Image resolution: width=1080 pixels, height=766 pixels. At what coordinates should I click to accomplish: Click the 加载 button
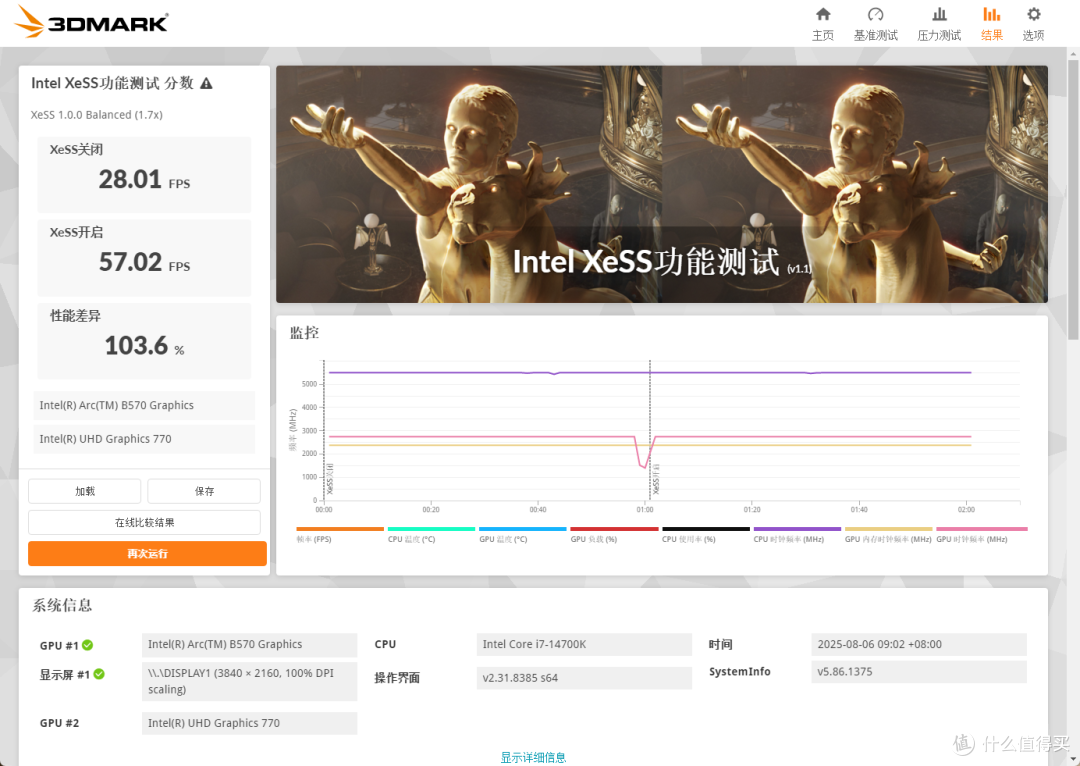coord(85,491)
